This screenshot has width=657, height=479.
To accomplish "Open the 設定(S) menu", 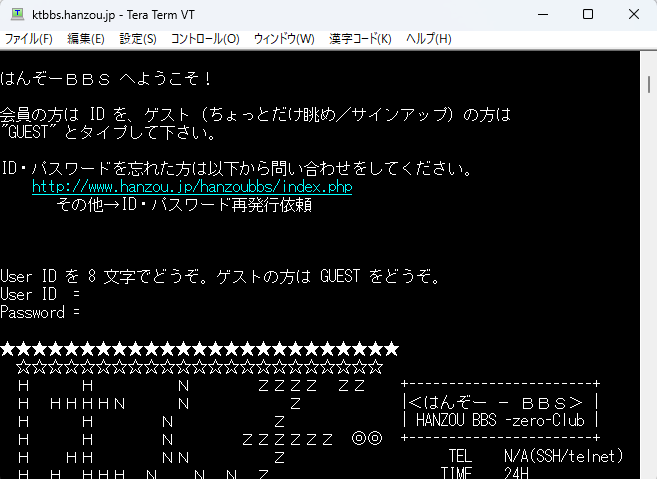I will pyautogui.click(x=138, y=39).
